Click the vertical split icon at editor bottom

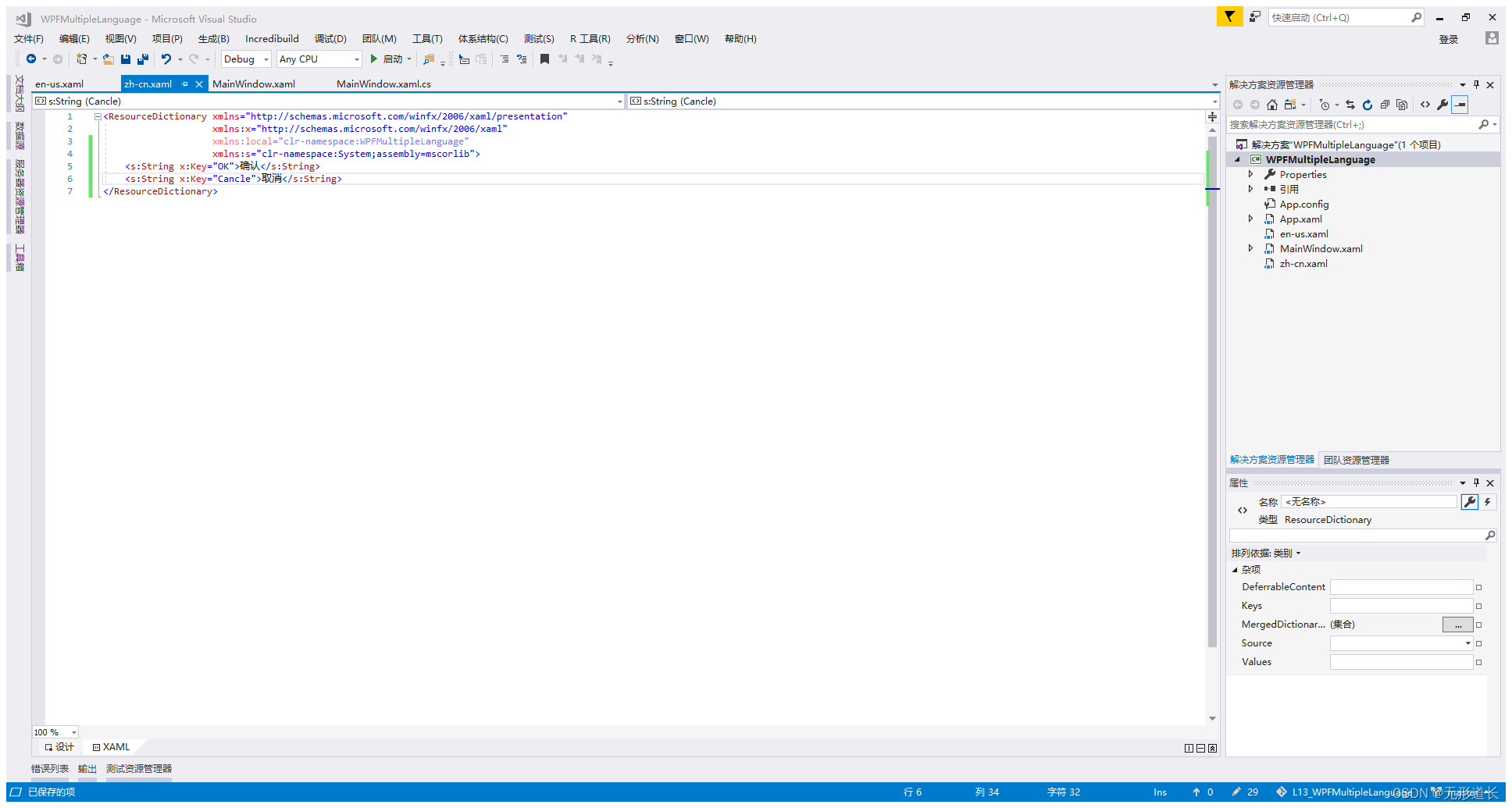point(1189,748)
